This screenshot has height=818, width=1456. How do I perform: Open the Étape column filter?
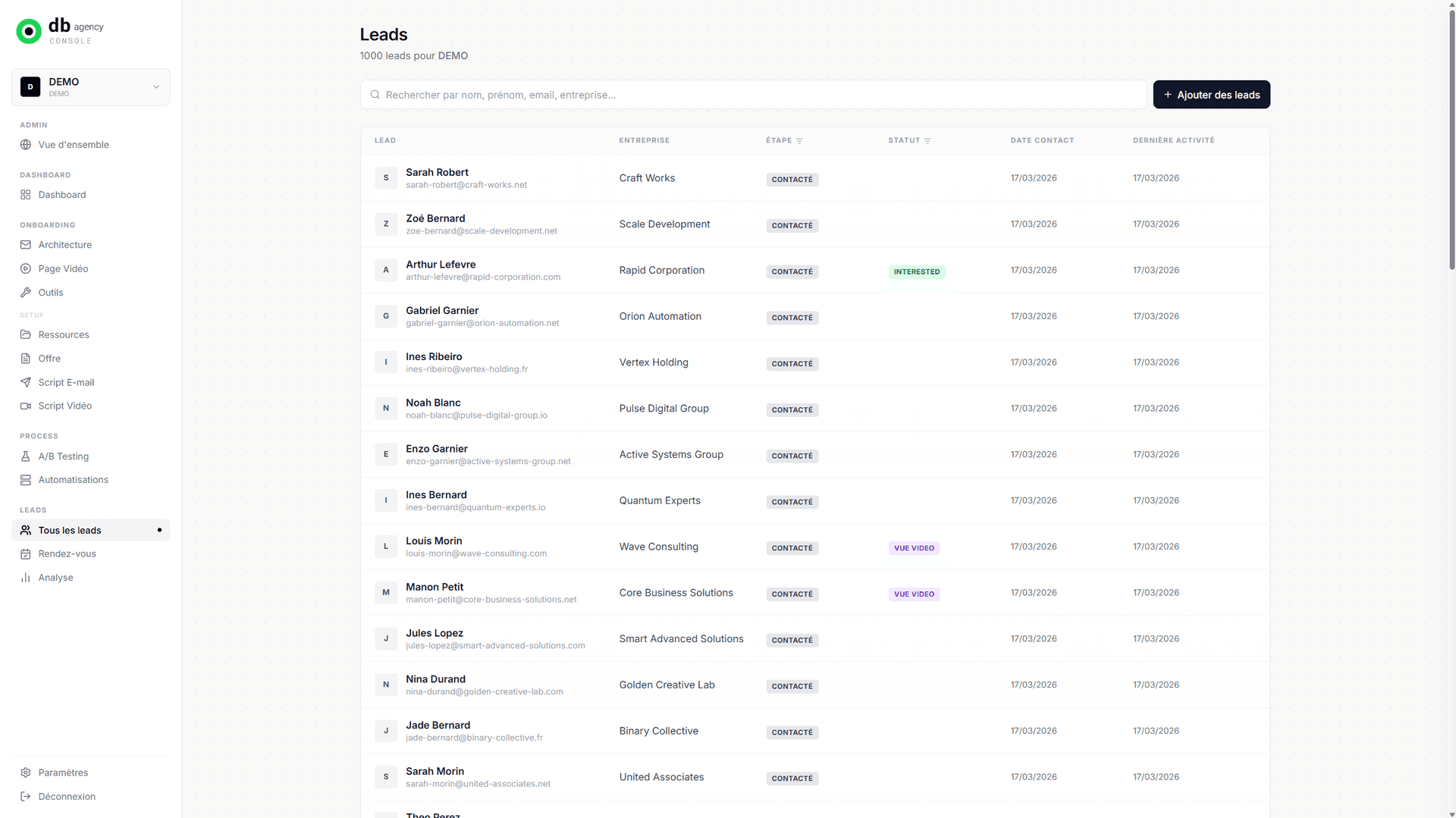[799, 141]
